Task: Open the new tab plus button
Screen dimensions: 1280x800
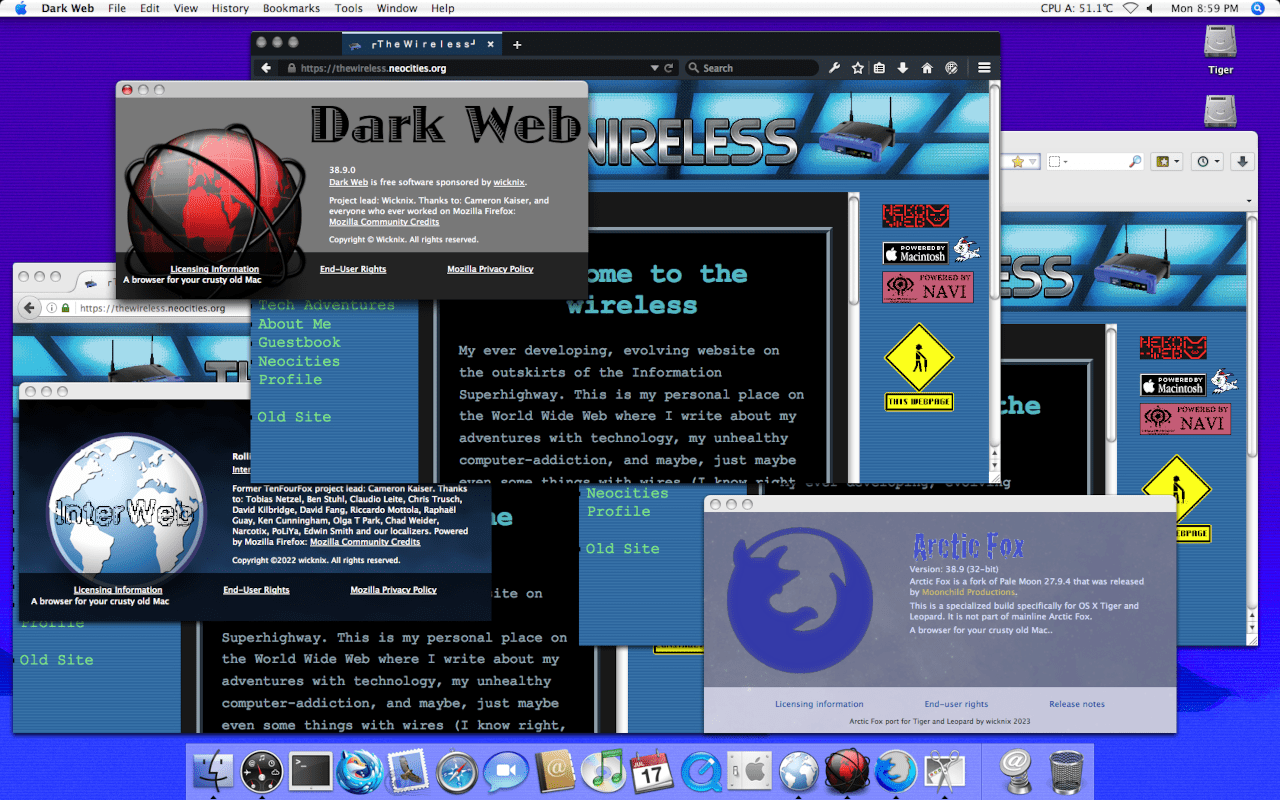Action: (517, 45)
